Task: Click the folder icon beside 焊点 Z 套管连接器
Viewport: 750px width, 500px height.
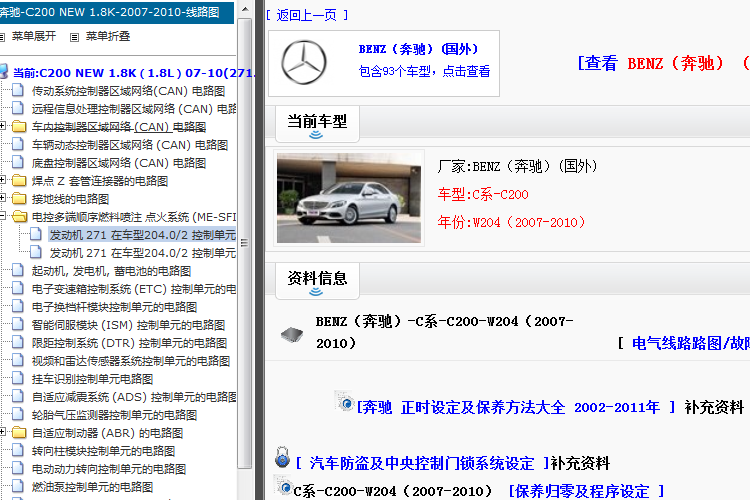Action: tap(19, 180)
